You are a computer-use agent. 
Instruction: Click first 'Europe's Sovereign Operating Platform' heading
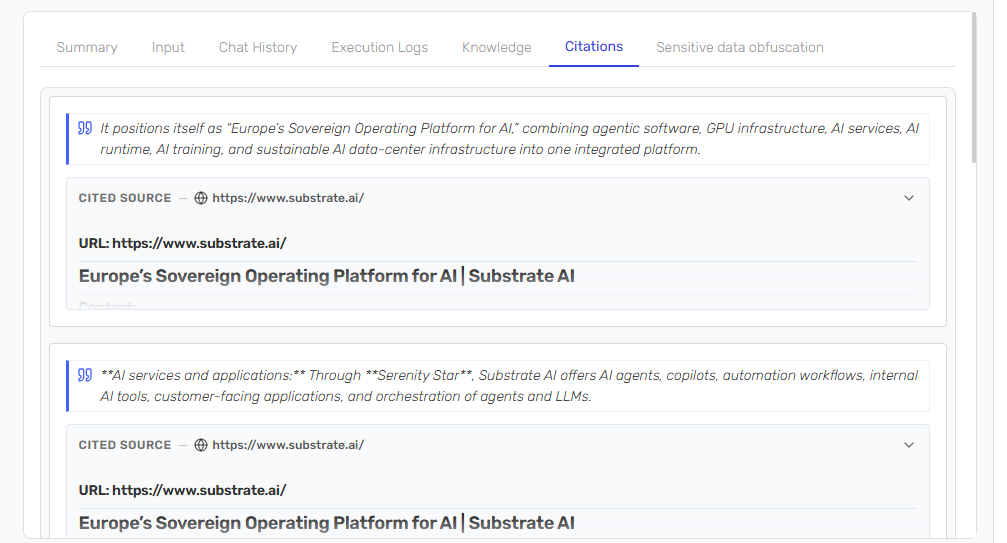[x=326, y=276]
